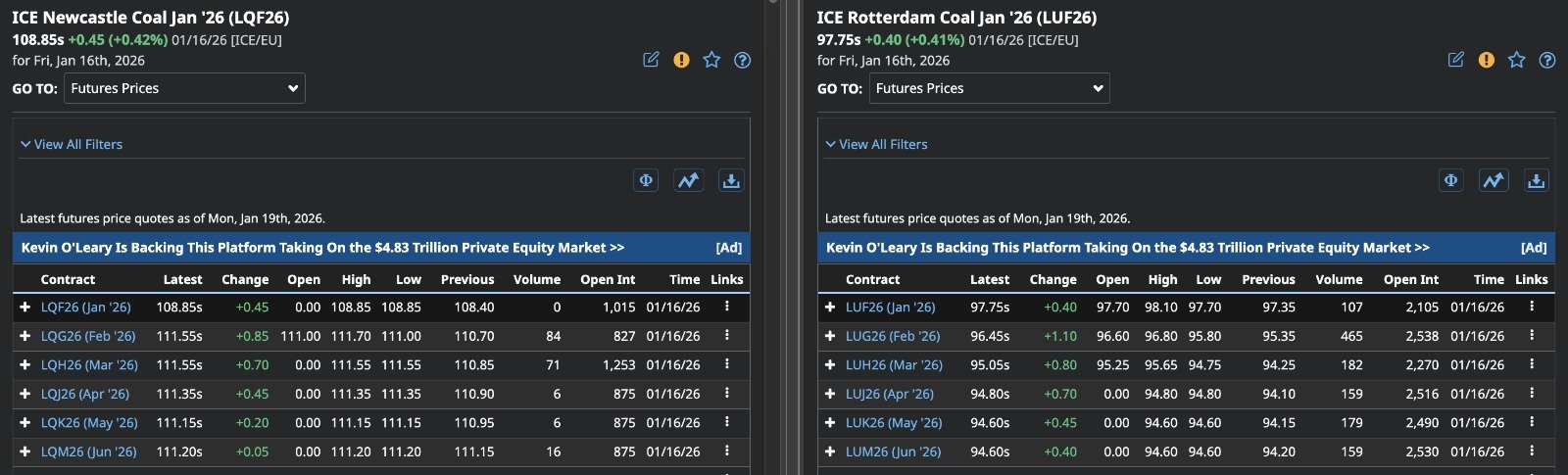Screen dimensions: 1568x475
Task: Open Futures Prices dropdown in Rotterdam panel
Action: tap(989, 88)
